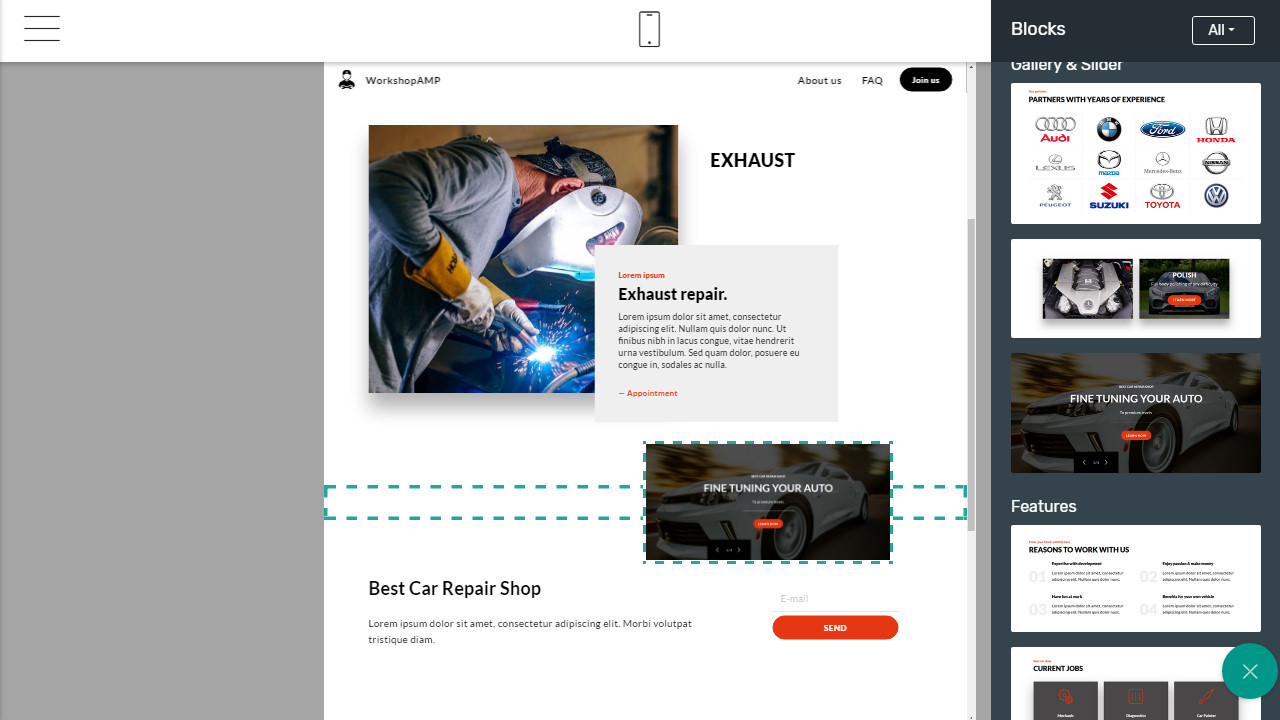1280x720 pixels.
Task: Click the Lexus logo in partners block
Action: 1055,162
